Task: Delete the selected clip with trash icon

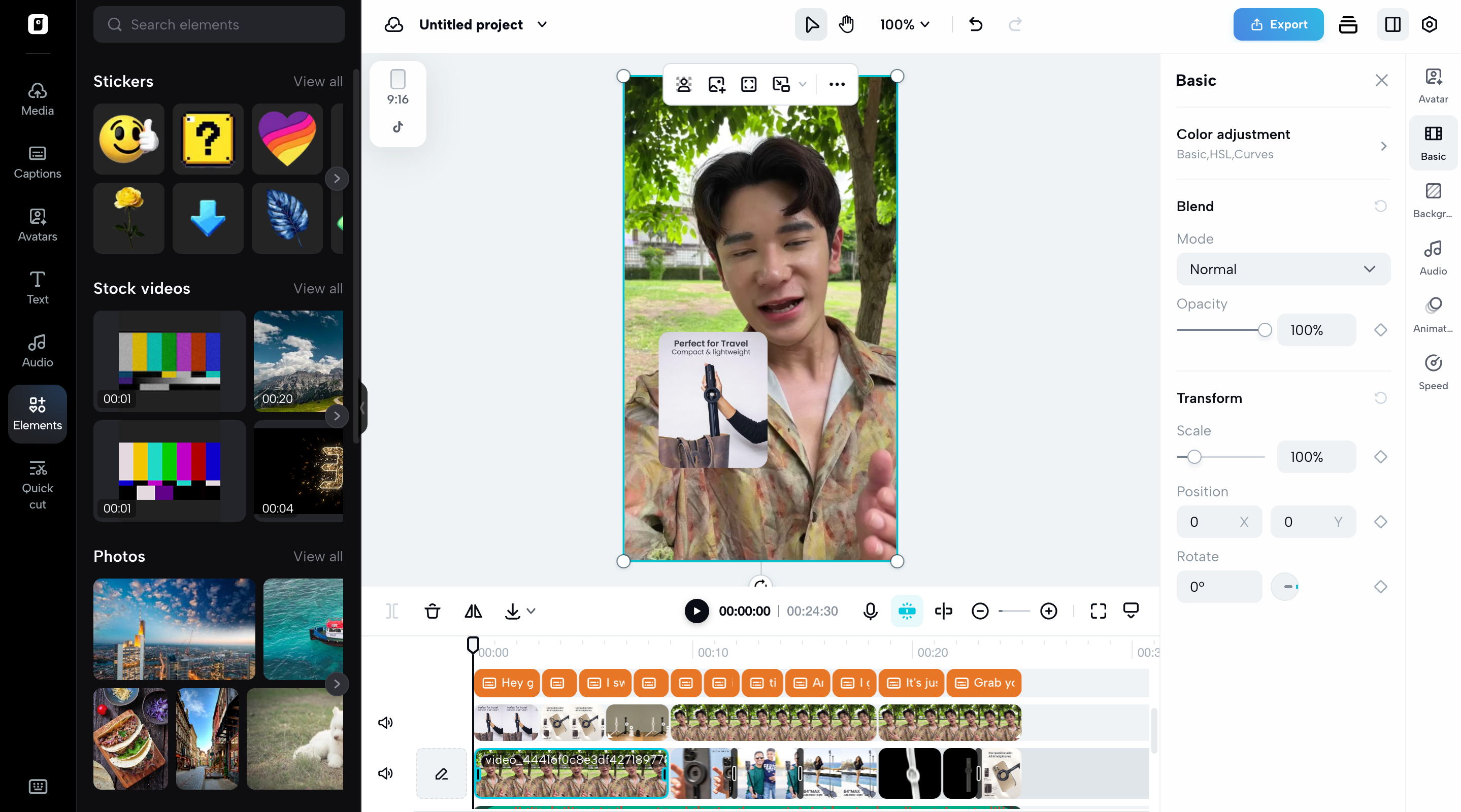Action: click(432, 611)
